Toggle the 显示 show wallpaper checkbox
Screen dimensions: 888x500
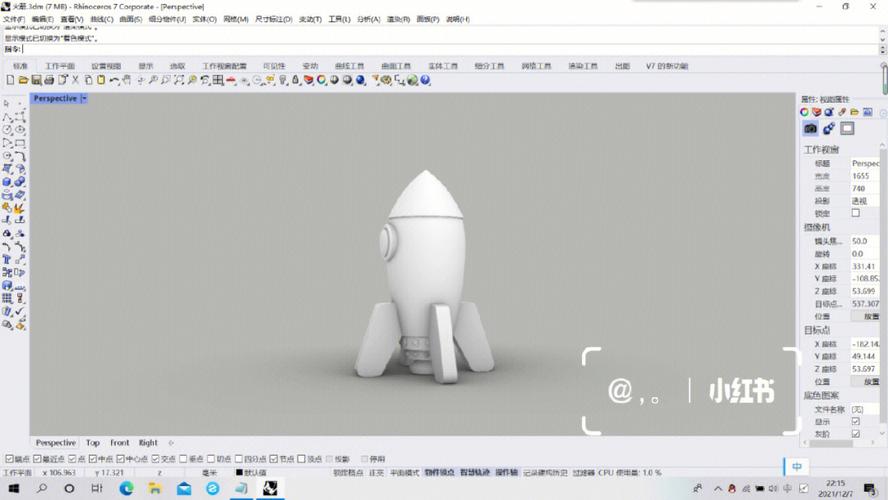point(856,421)
